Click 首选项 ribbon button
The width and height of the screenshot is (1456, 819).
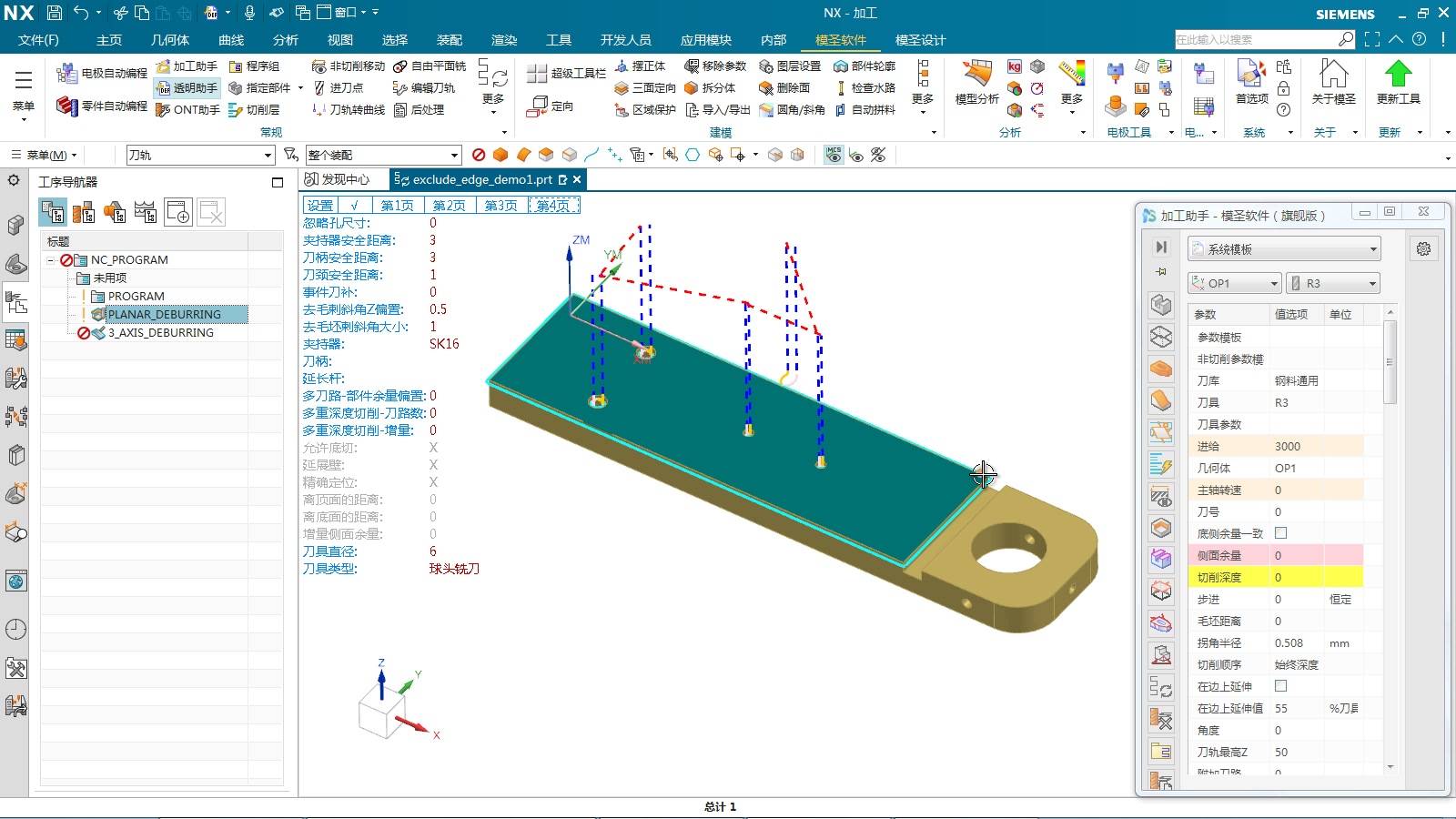tap(1252, 83)
